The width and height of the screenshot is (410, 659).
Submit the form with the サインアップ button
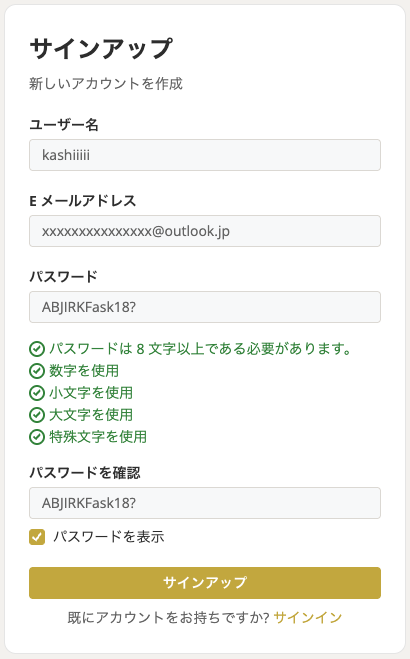click(x=205, y=583)
